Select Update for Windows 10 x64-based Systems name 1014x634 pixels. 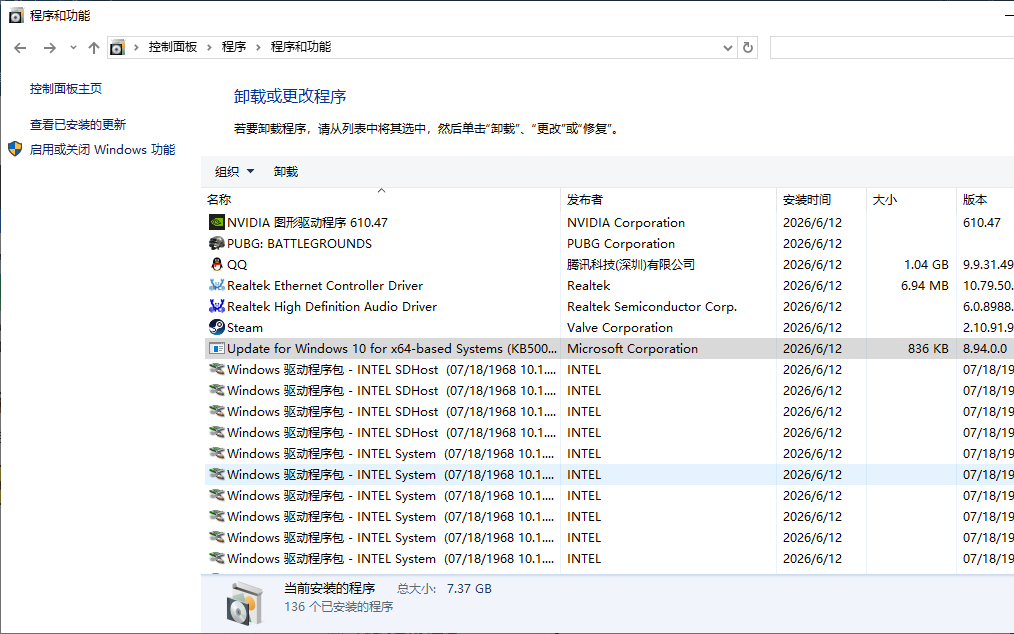pyautogui.click(x=392, y=349)
